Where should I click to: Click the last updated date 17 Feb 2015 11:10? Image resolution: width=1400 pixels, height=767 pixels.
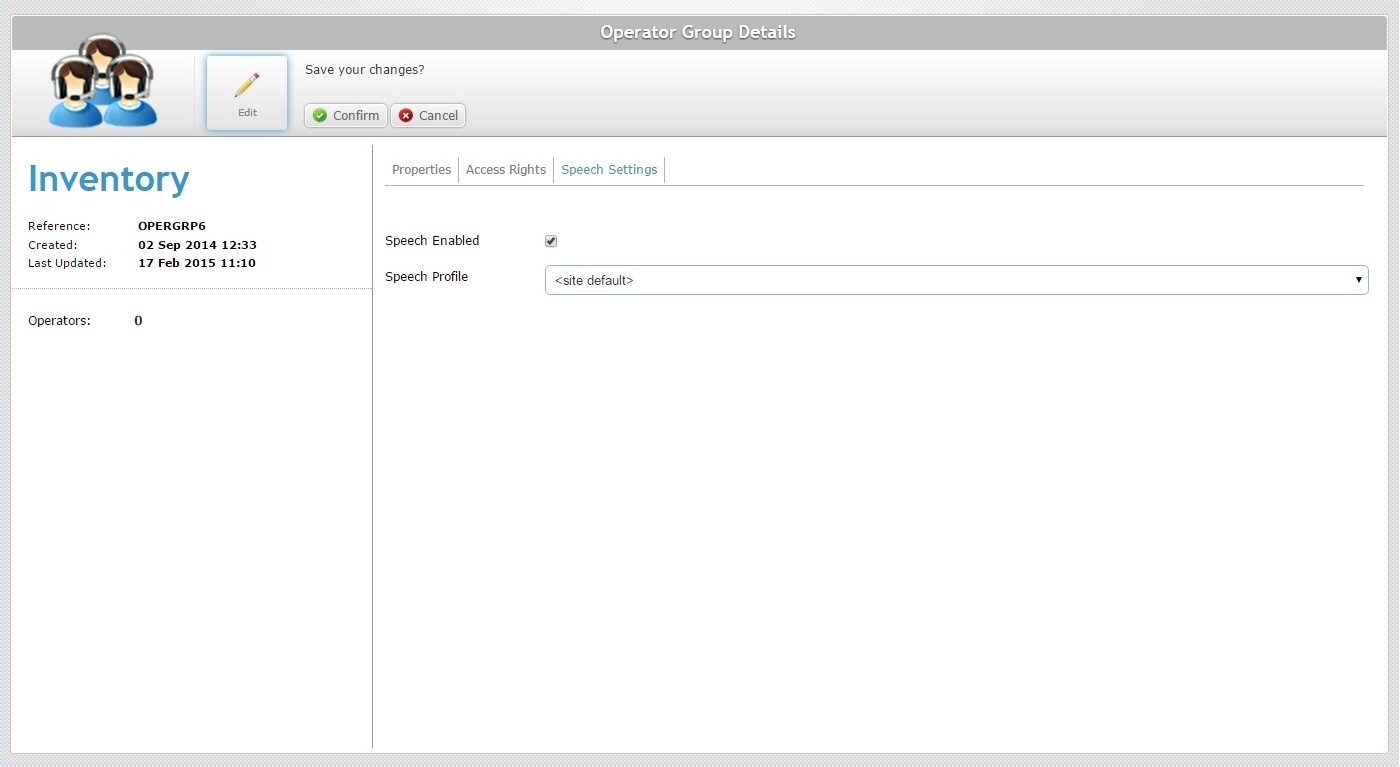click(x=197, y=263)
